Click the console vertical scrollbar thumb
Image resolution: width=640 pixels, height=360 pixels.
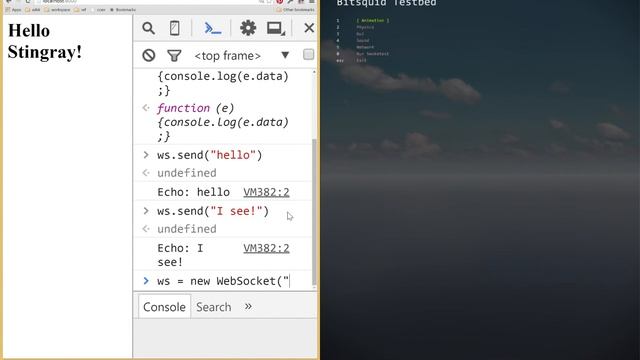314,212
